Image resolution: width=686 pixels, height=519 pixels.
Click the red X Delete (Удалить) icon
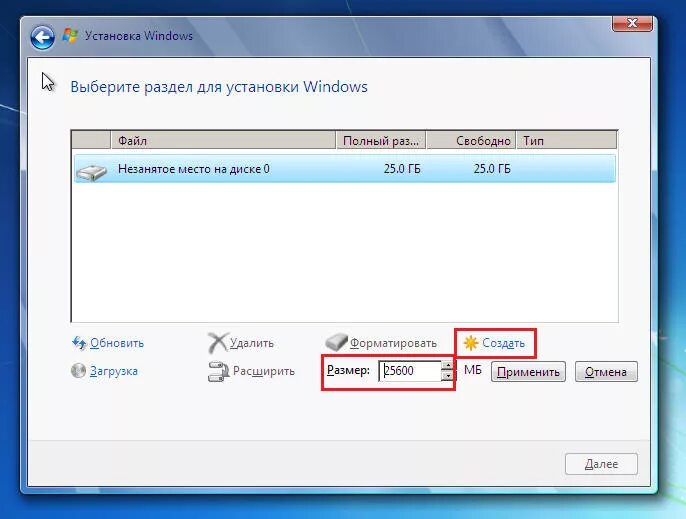point(217,343)
